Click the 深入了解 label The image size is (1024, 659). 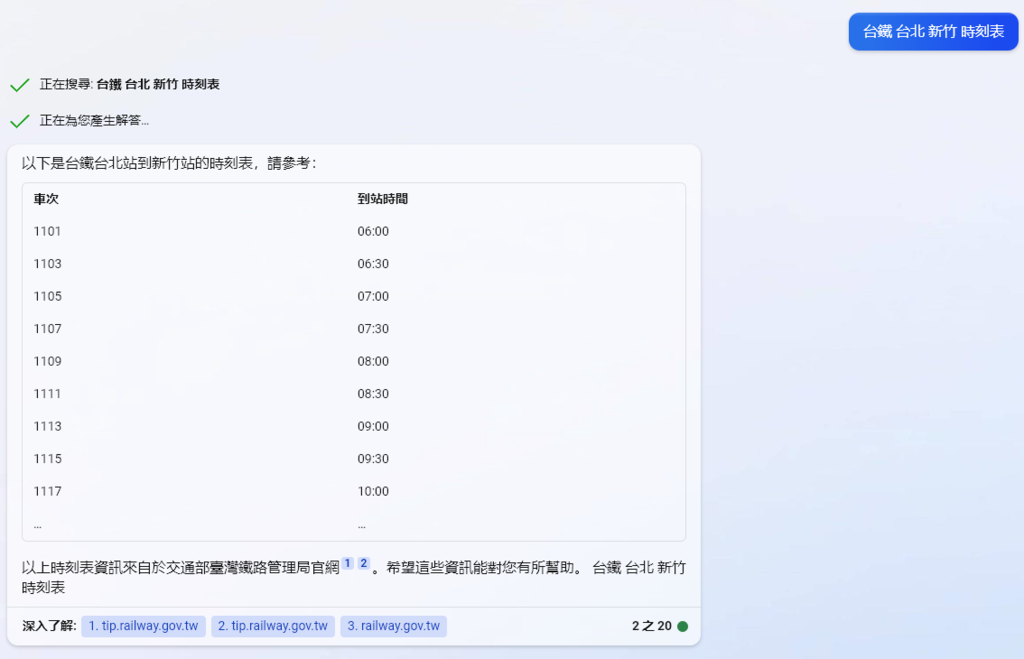click(x=49, y=626)
